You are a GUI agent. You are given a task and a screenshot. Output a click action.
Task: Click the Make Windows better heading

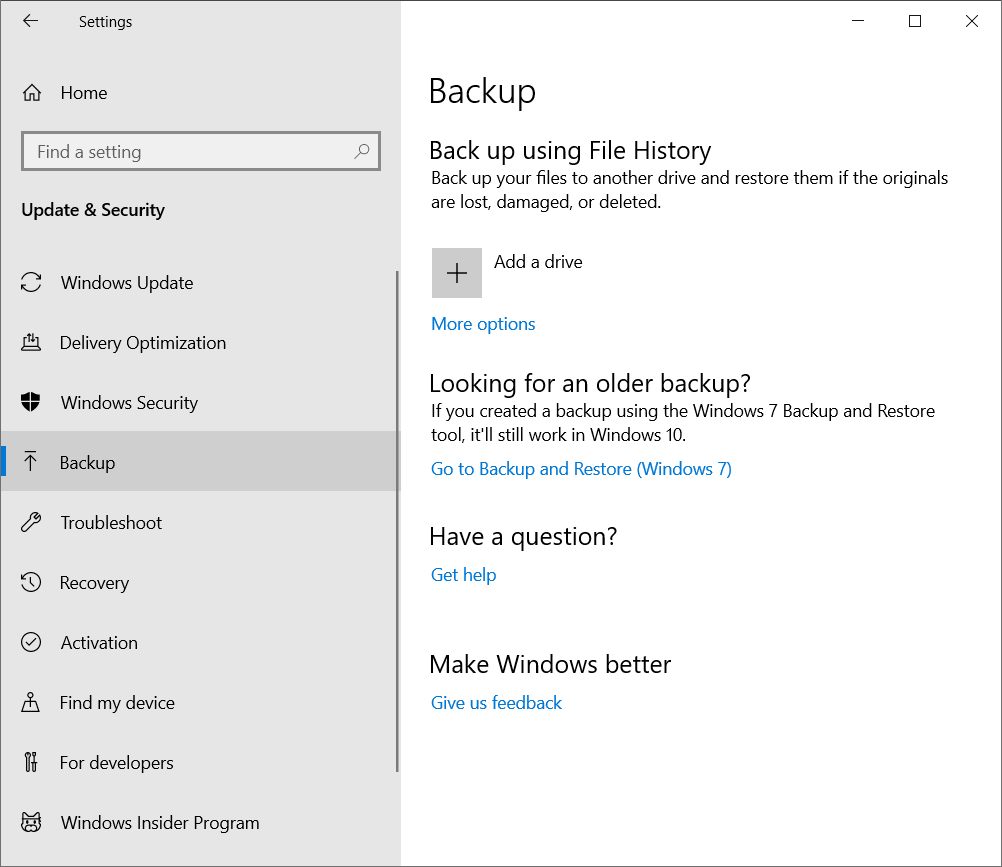[x=550, y=664]
